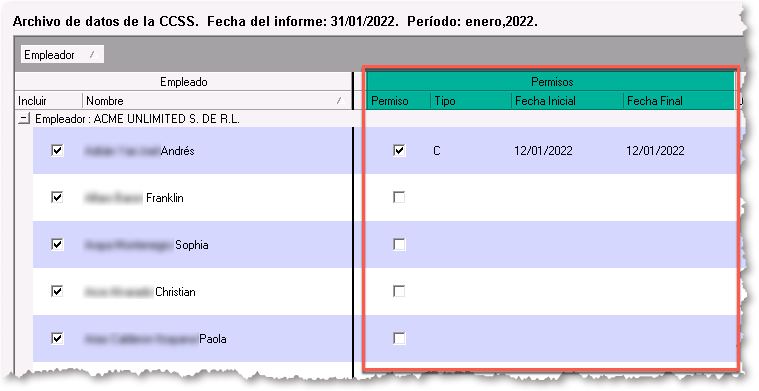The image size is (759, 391).
Task: Enable the Permiso checkbox for Christian
Action: [399, 291]
